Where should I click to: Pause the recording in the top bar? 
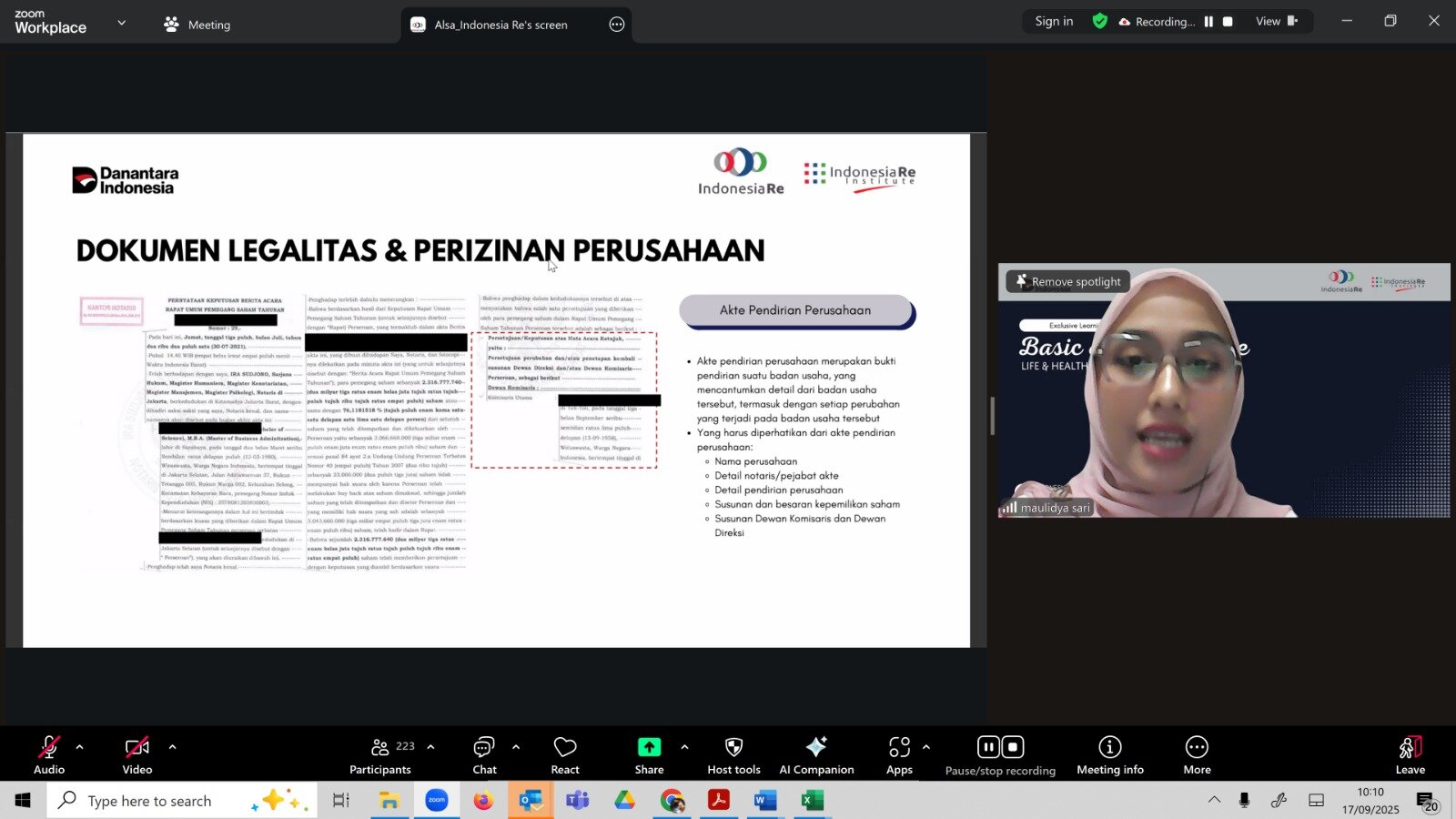[1208, 22]
